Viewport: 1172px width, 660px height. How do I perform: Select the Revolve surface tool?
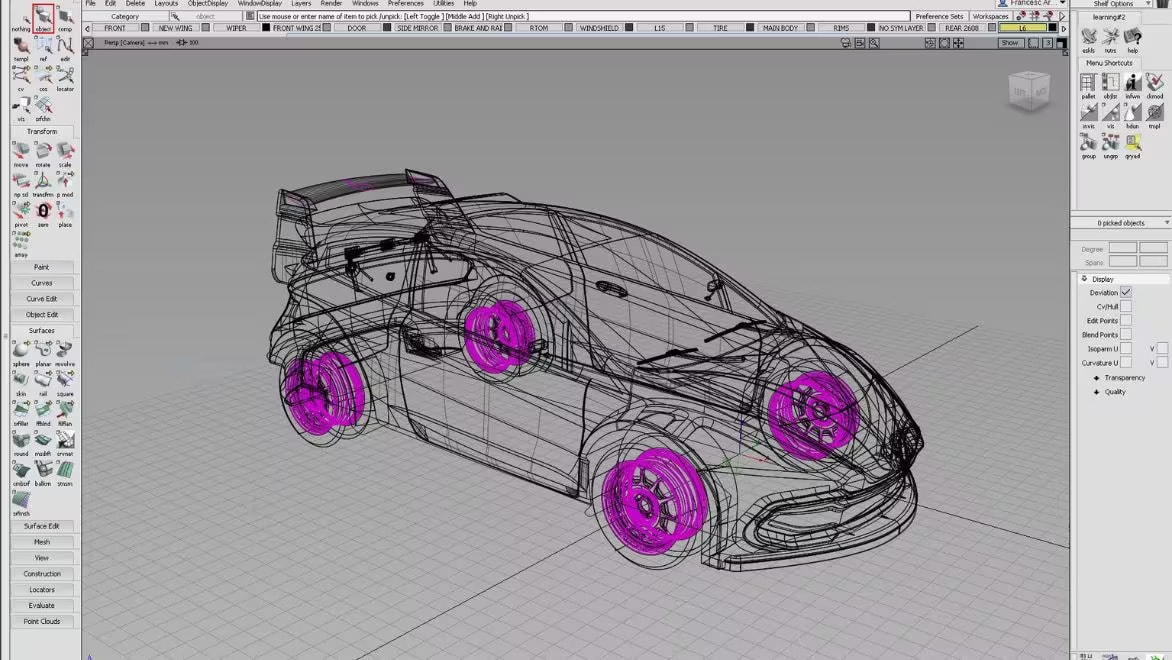tap(65, 350)
